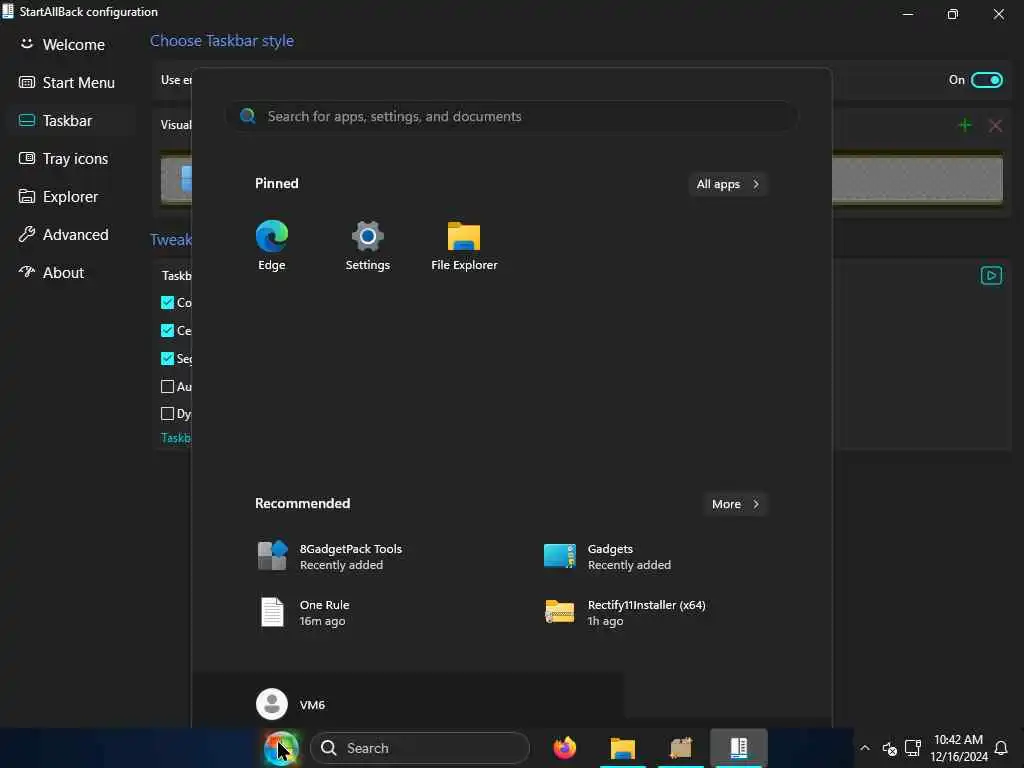The image size is (1024, 768).
Task: Open the package box app on taskbar
Action: [x=680, y=748]
